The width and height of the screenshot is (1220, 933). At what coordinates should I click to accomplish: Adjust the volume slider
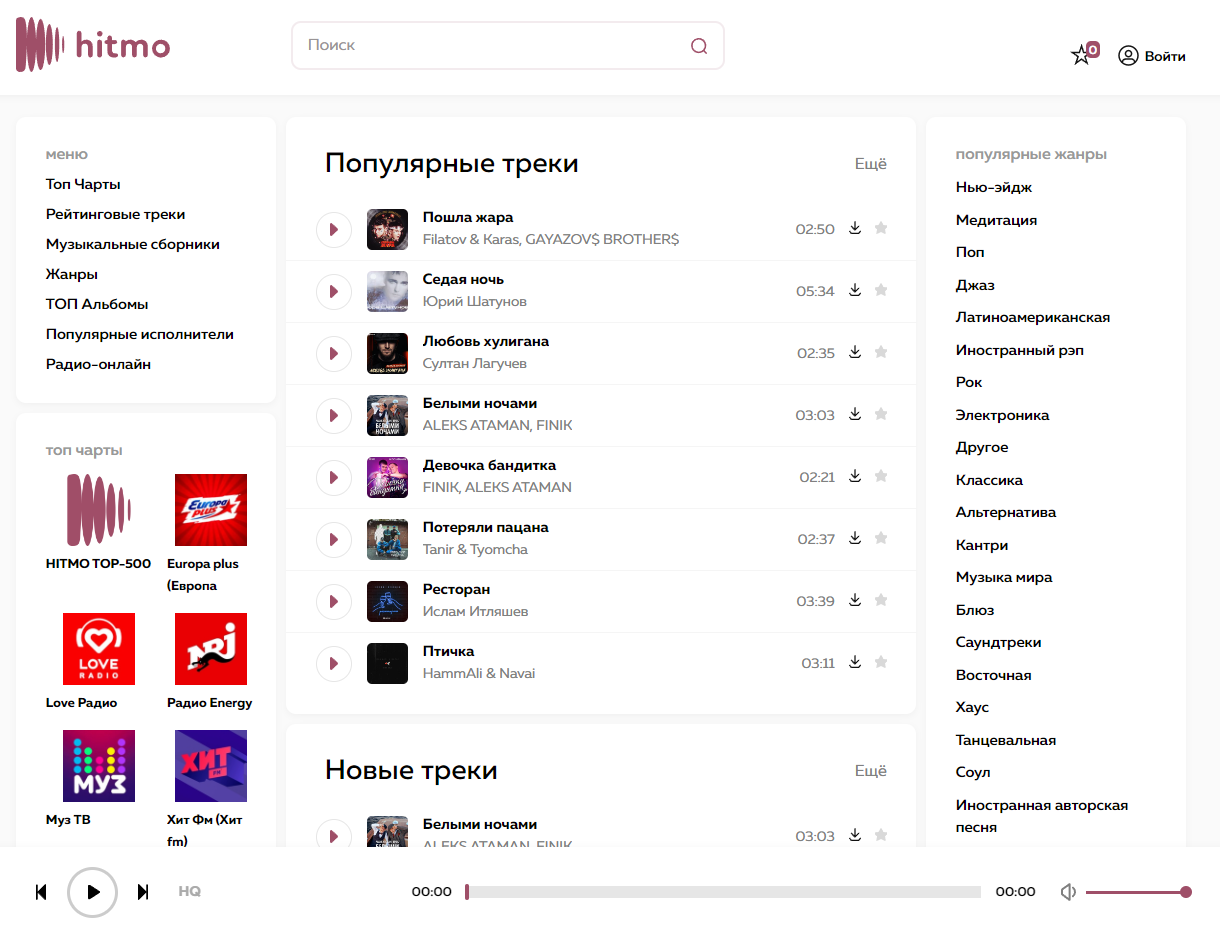pos(1136,892)
